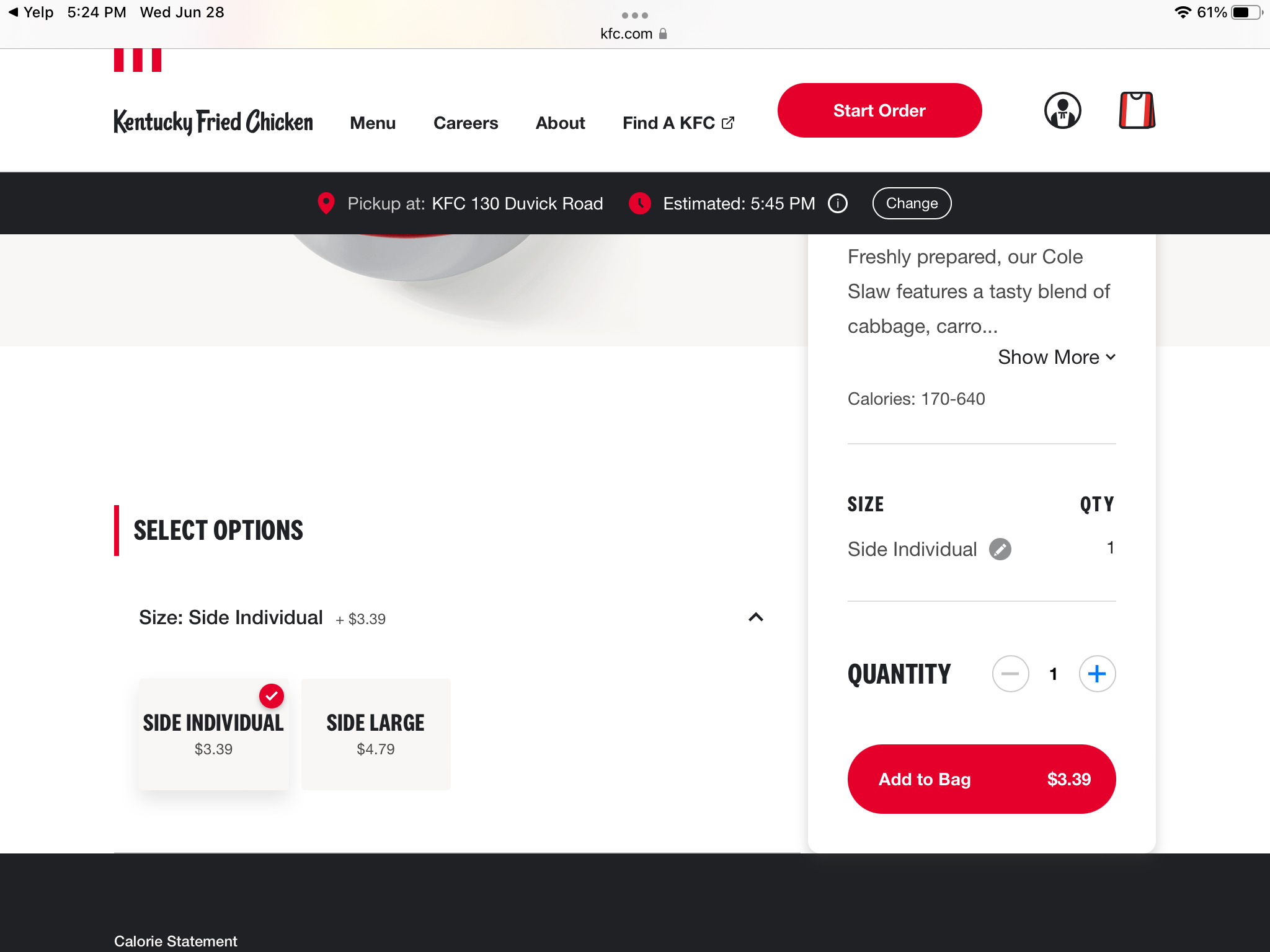Expand description with Show More
This screenshot has width=1270, height=952.
coord(1056,358)
